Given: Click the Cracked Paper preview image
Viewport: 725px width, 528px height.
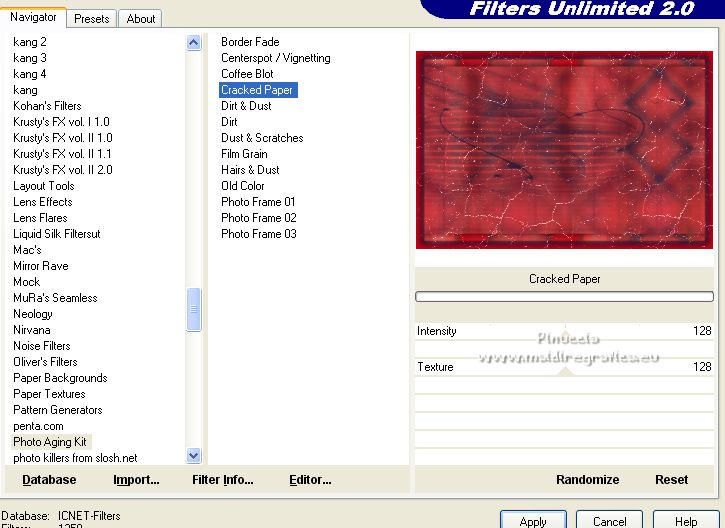Looking at the screenshot, I should point(564,150).
